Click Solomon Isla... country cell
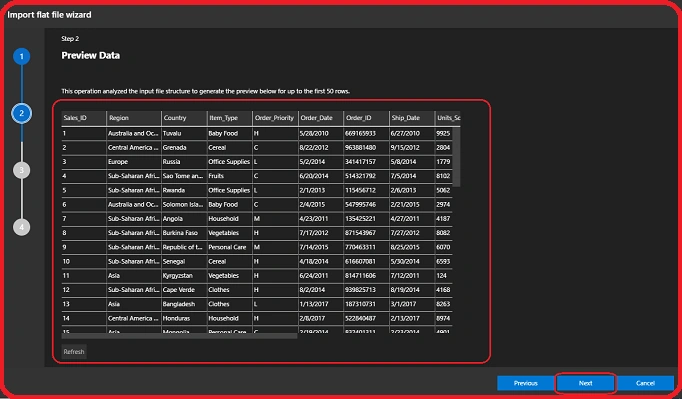The width and height of the screenshot is (682, 399). coord(184,205)
